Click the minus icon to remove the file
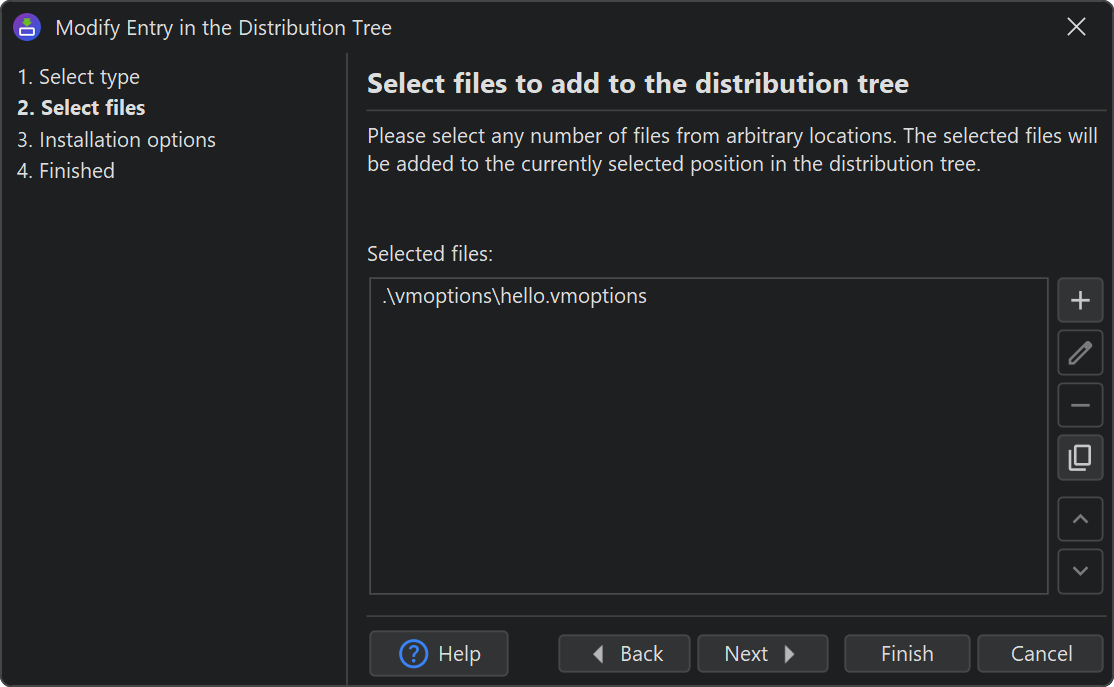This screenshot has width=1114, height=687. coord(1080,405)
